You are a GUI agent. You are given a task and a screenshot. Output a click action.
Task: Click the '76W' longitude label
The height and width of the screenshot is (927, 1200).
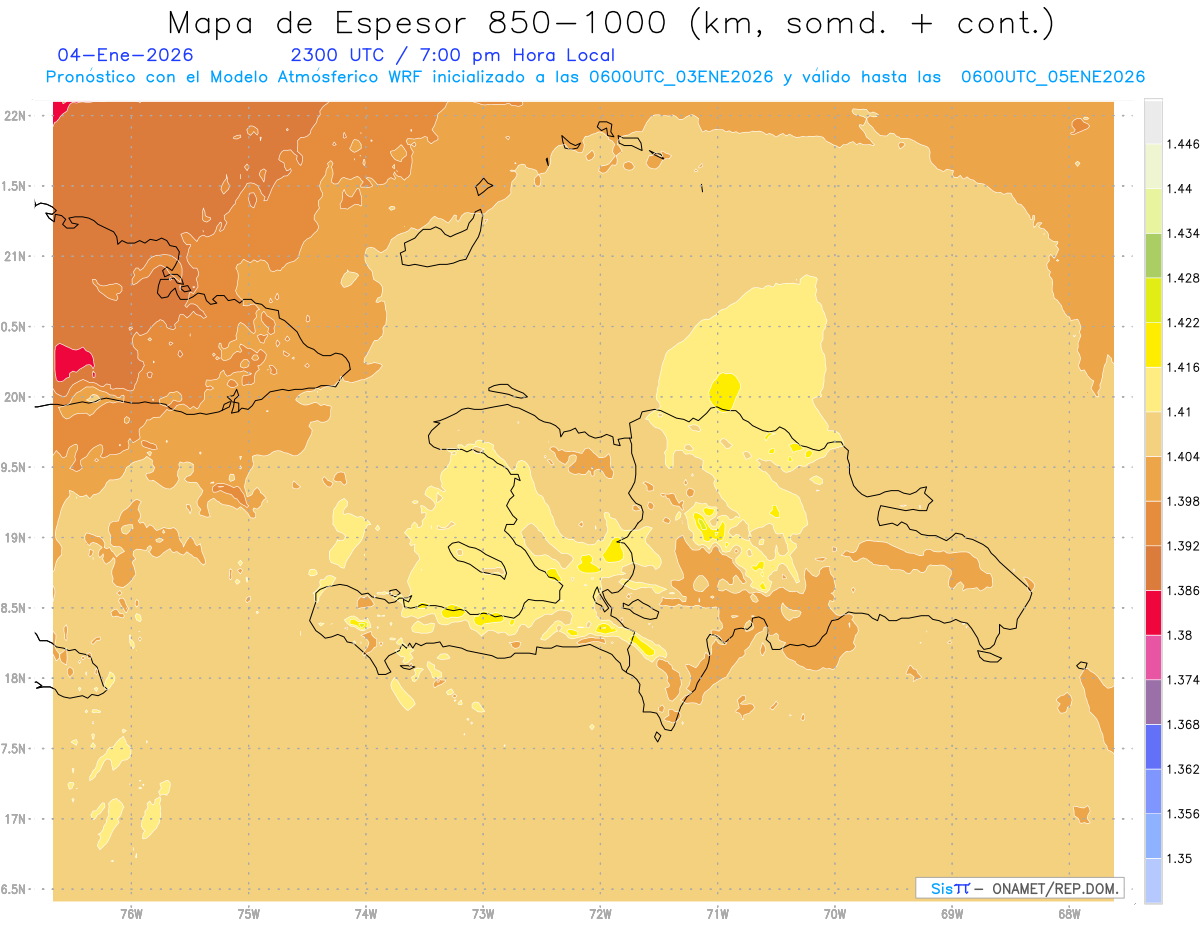(x=131, y=913)
